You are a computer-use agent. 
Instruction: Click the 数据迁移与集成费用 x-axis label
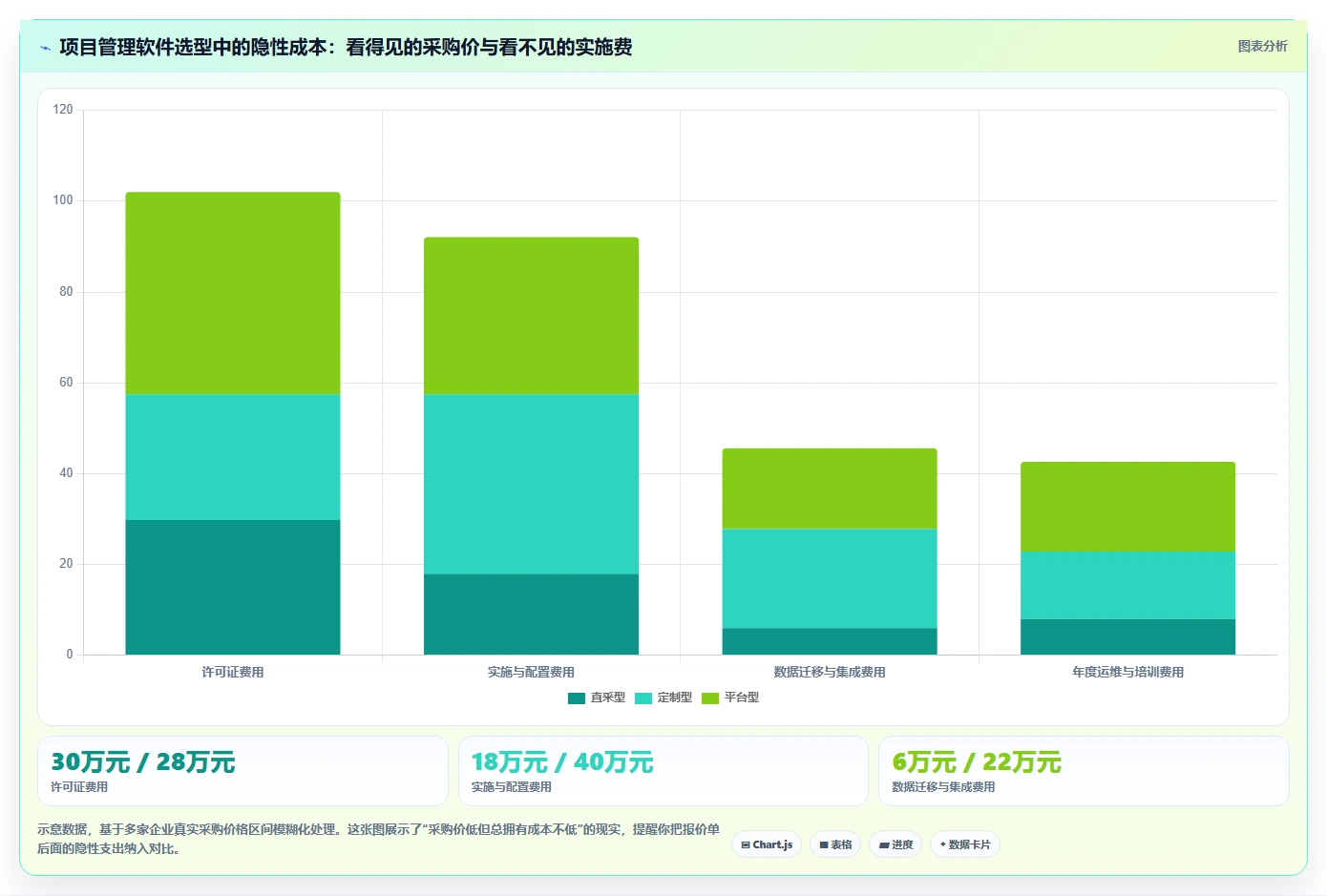830,672
